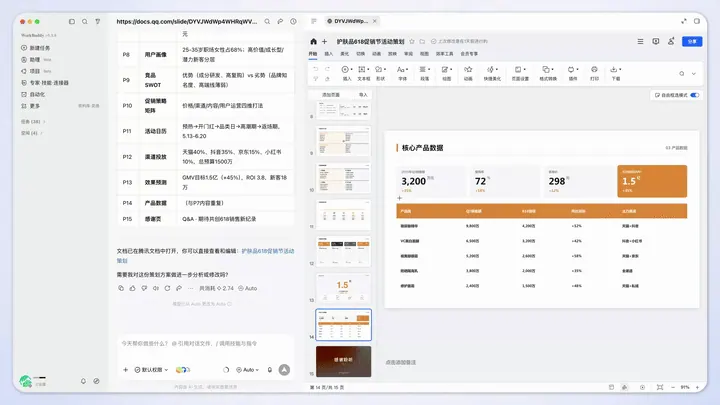
Task: Select the 开始 ribbon tab
Action: pos(313,54)
